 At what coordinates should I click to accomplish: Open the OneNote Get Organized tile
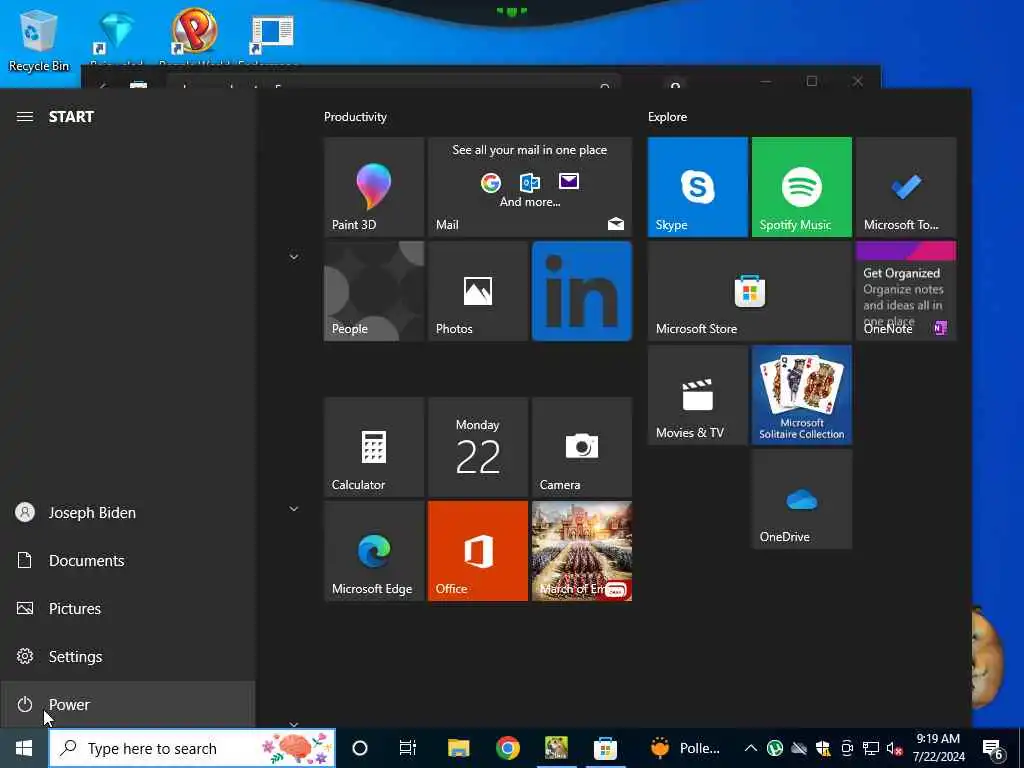906,291
